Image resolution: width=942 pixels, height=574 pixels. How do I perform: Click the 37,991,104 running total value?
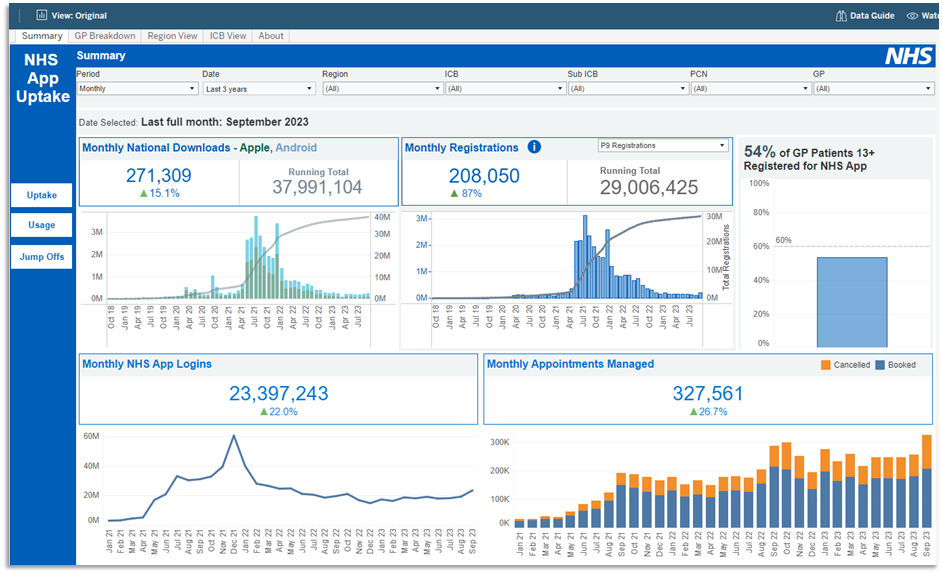(x=317, y=187)
